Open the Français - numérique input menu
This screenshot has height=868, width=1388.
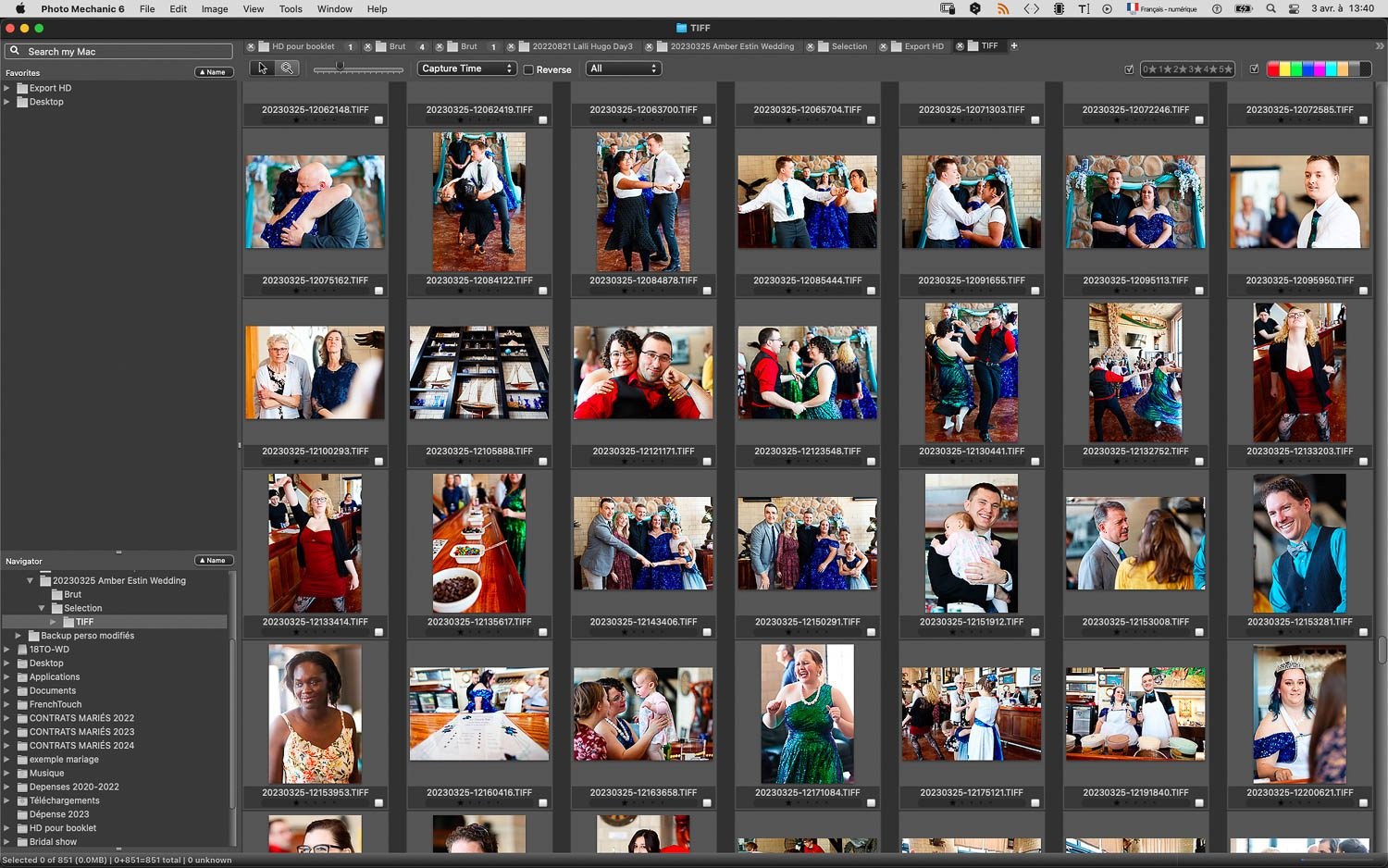click(x=1162, y=8)
